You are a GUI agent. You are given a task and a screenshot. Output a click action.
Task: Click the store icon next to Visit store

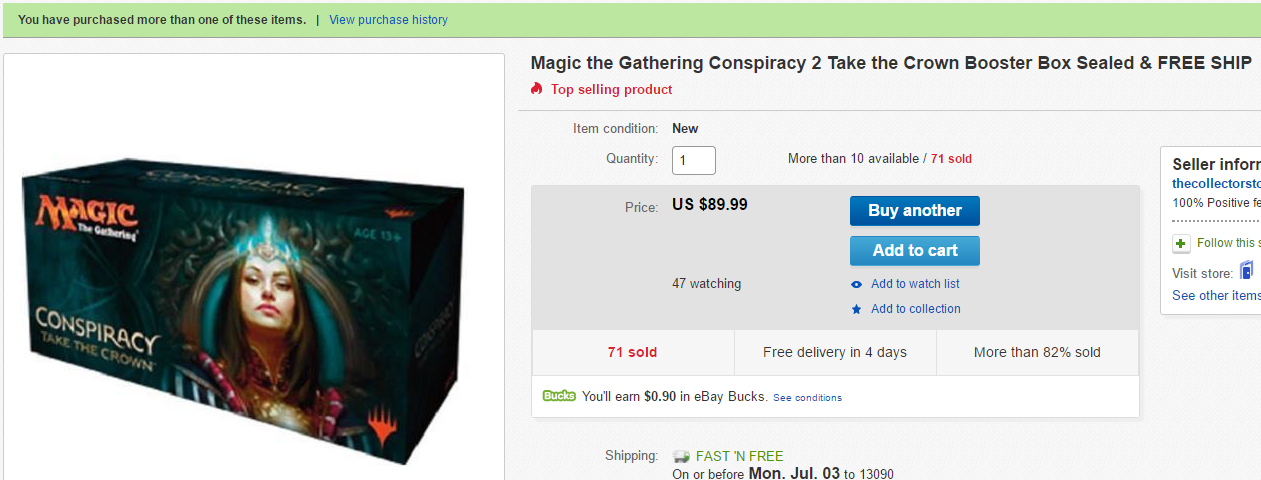coord(1246,270)
